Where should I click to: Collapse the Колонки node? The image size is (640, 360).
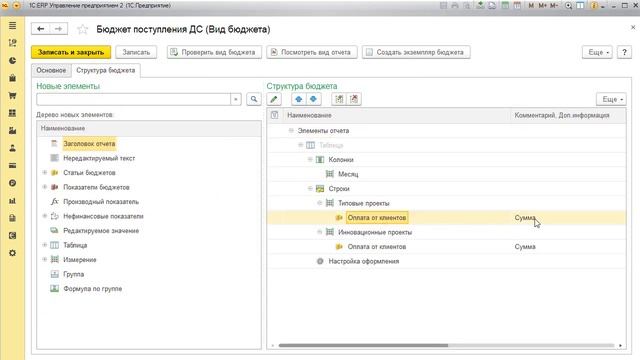coord(310,160)
